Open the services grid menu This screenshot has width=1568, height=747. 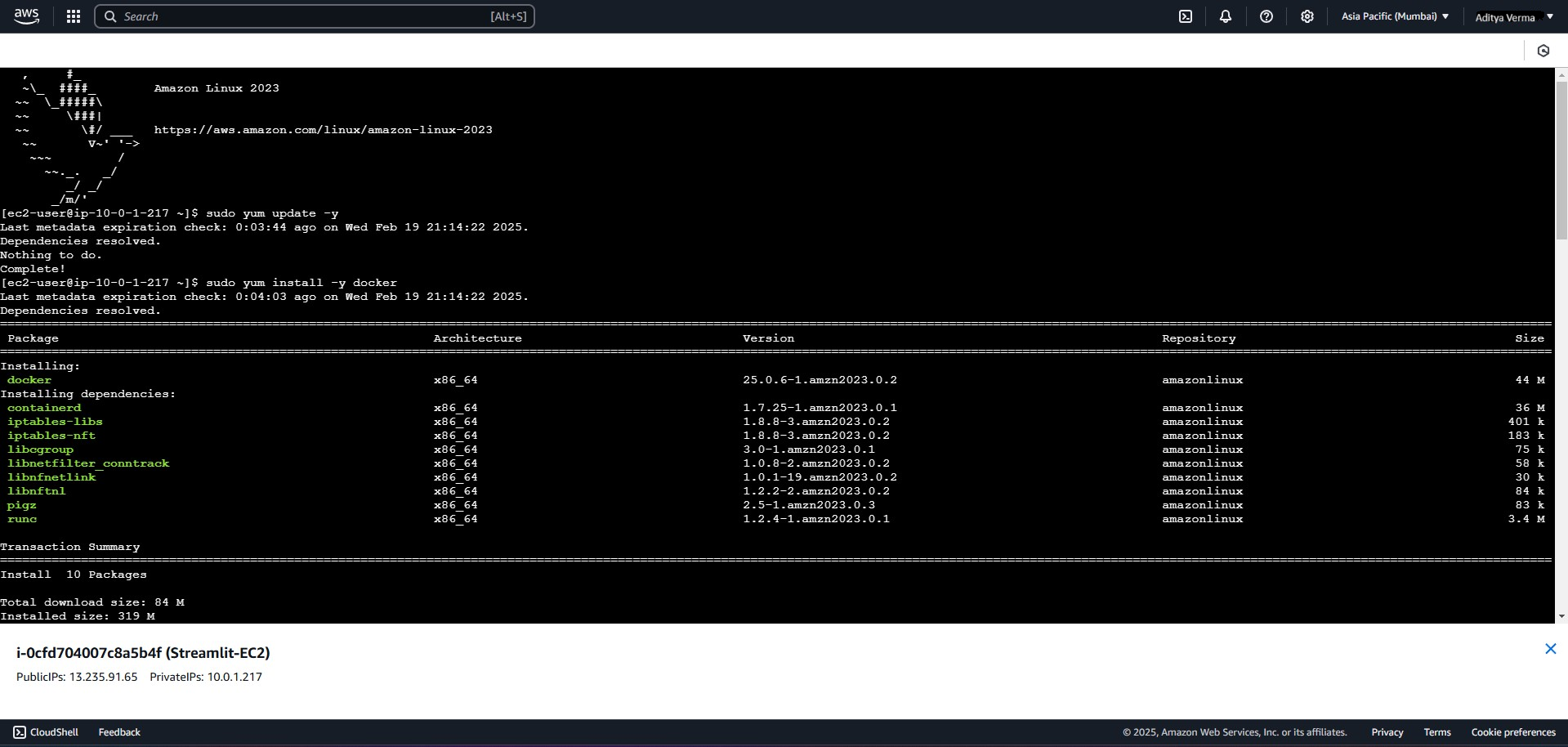point(74,16)
